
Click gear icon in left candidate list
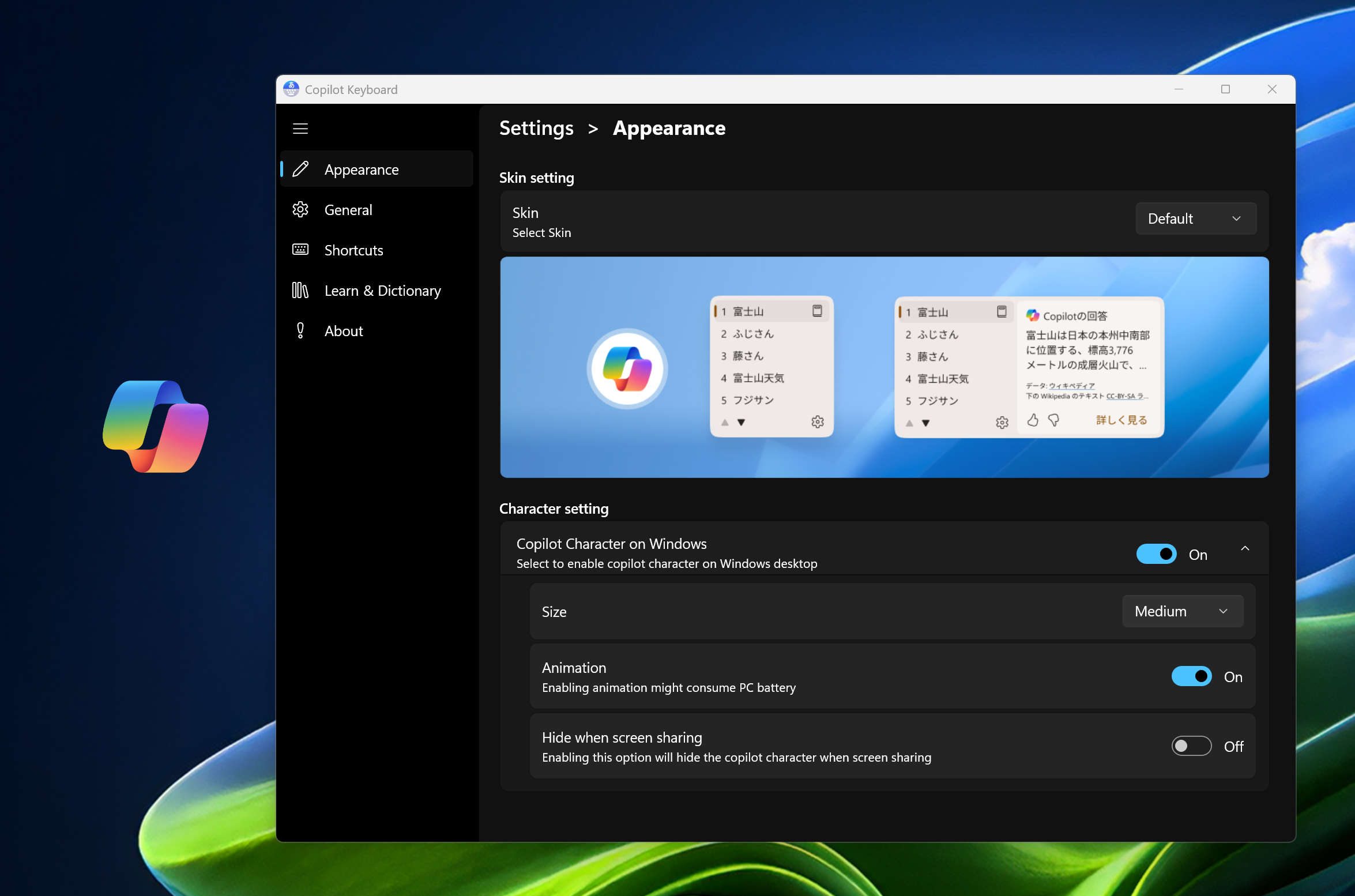click(x=817, y=422)
